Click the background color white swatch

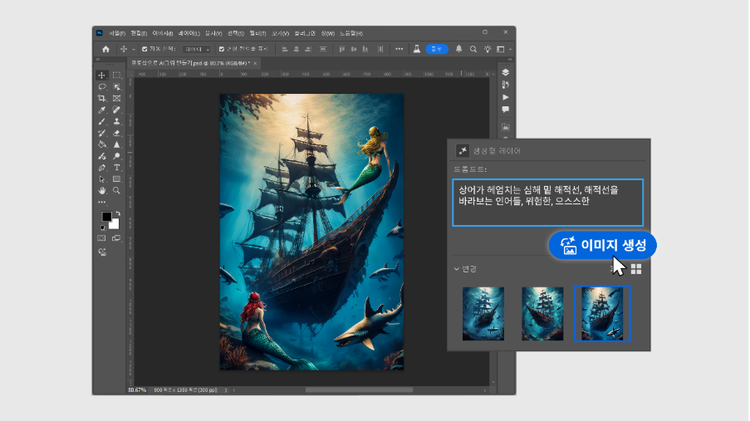pyautogui.click(x=115, y=225)
